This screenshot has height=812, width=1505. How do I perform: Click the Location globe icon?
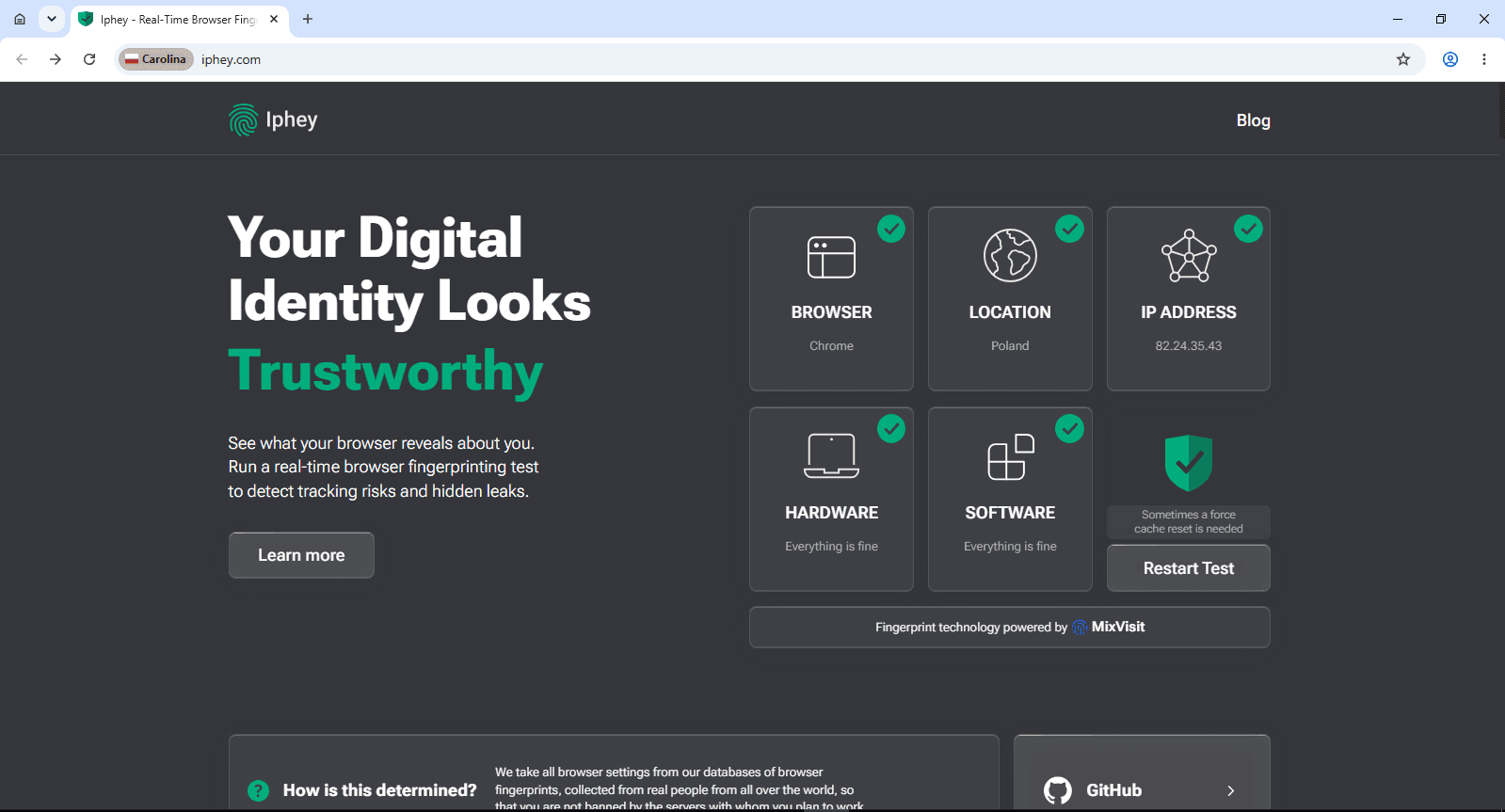click(1010, 255)
